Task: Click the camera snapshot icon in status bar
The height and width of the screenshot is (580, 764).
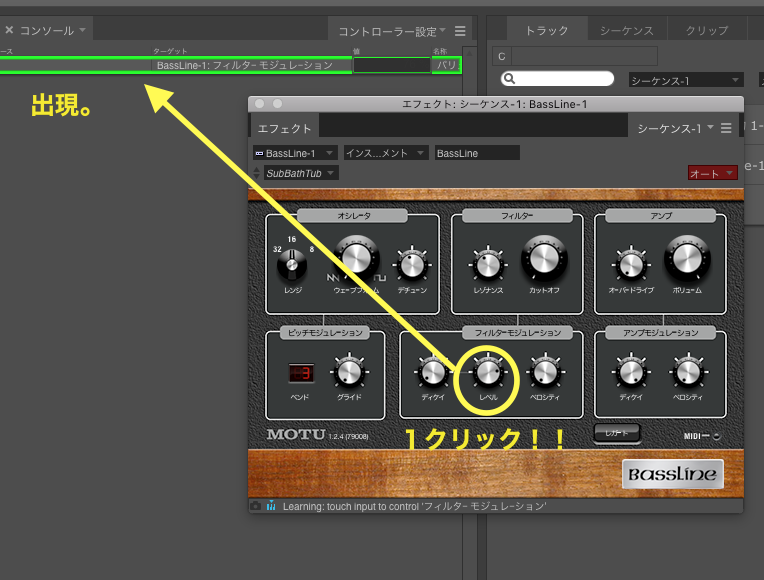Action: pyautogui.click(x=255, y=506)
